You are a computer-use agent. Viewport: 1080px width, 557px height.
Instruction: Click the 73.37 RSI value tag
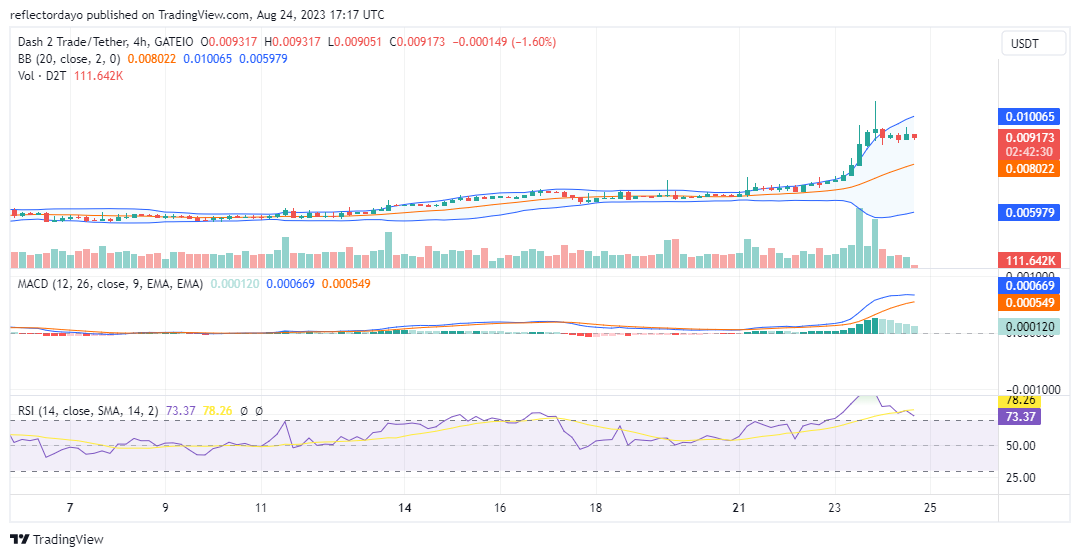click(x=1019, y=417)
